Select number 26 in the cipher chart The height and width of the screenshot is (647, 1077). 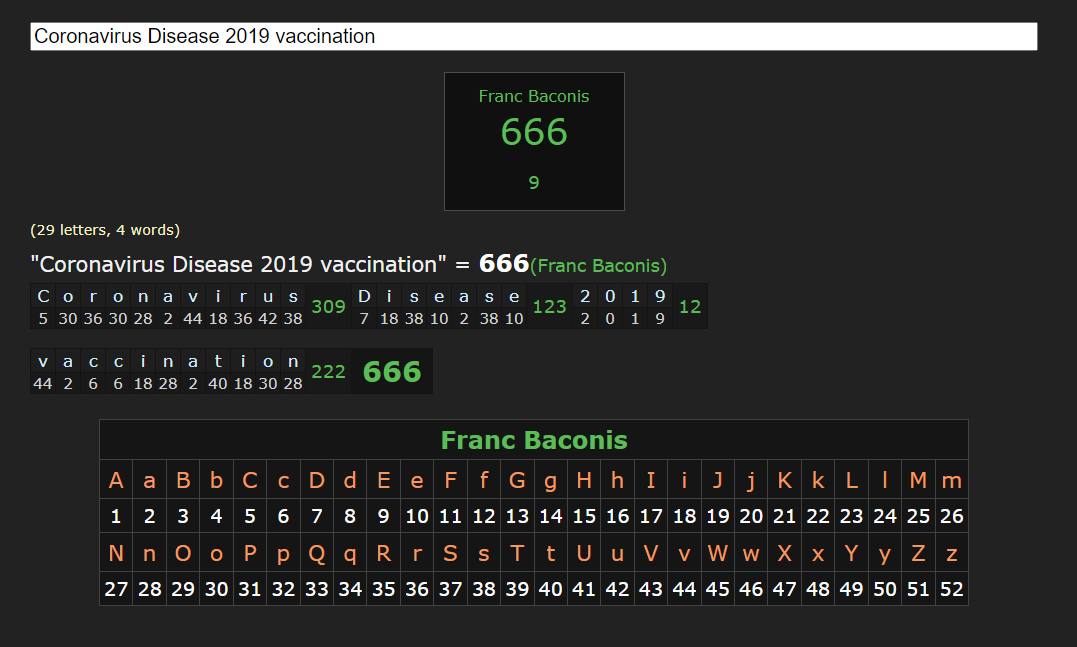point(951,516)
